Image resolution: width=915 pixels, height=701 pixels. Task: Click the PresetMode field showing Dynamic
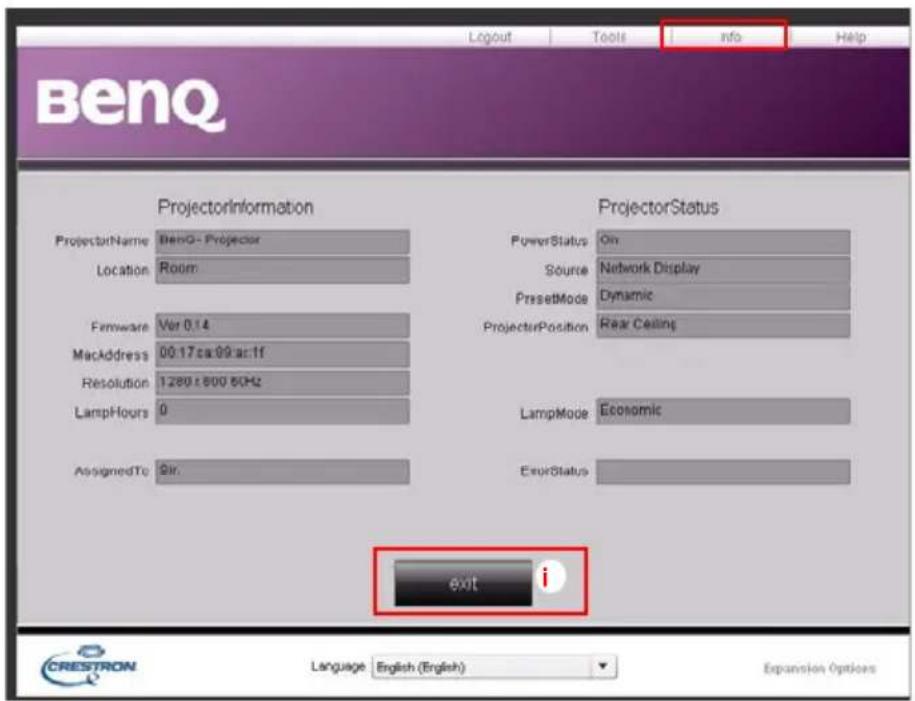coord(723,297)
